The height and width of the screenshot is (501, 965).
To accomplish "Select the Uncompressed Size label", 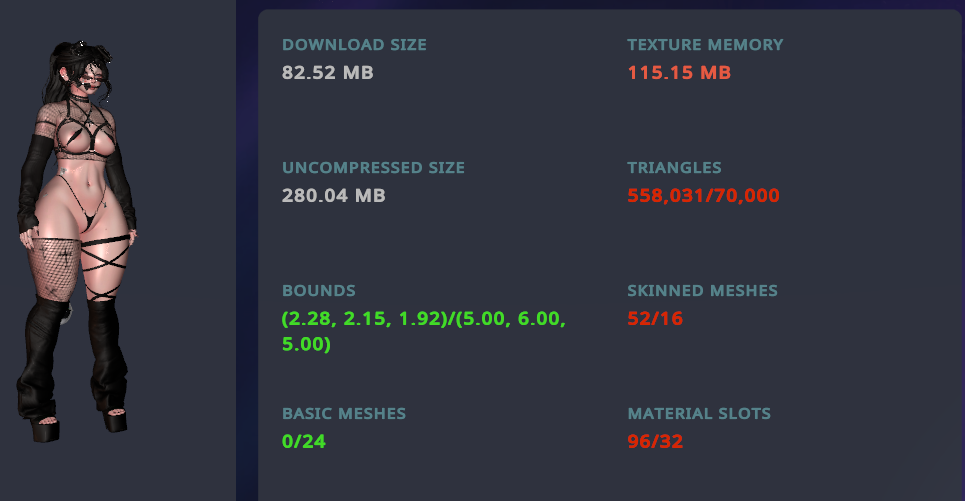I will coord(374,168).
